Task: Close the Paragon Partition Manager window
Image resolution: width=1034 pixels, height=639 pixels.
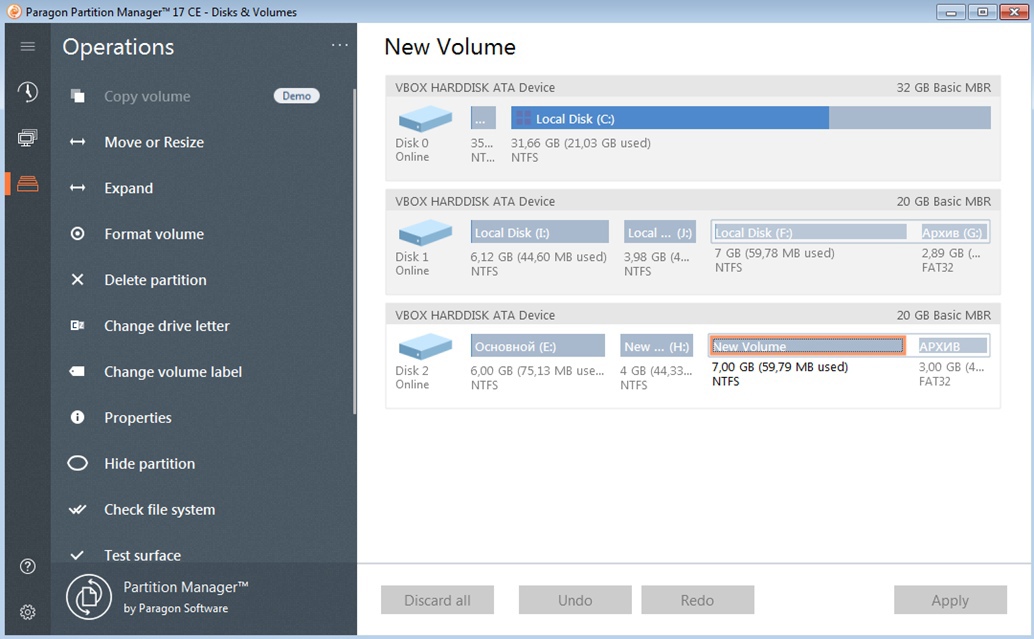Action: 1014,12
